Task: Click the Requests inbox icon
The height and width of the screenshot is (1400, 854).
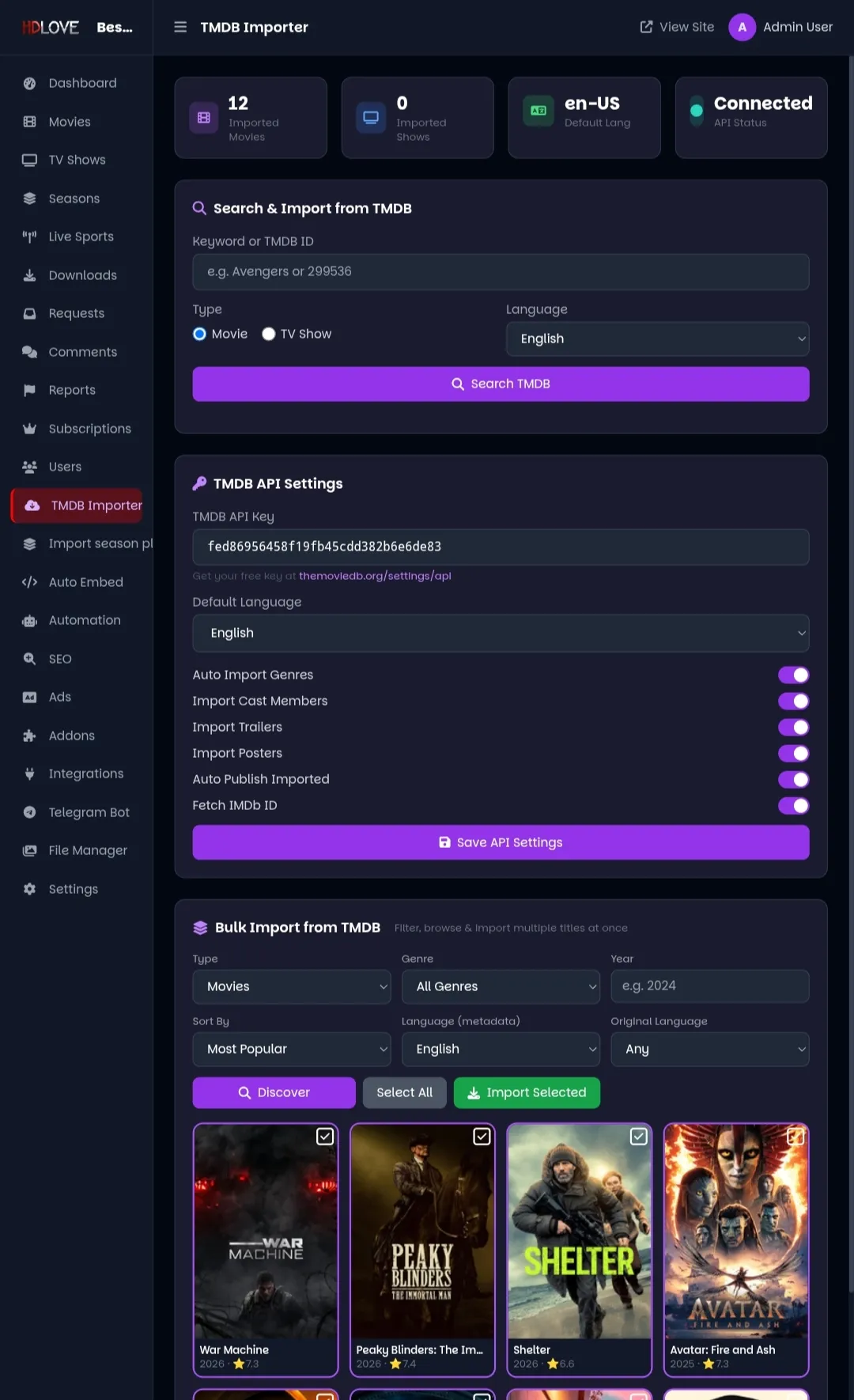Action: coord(29,313)
